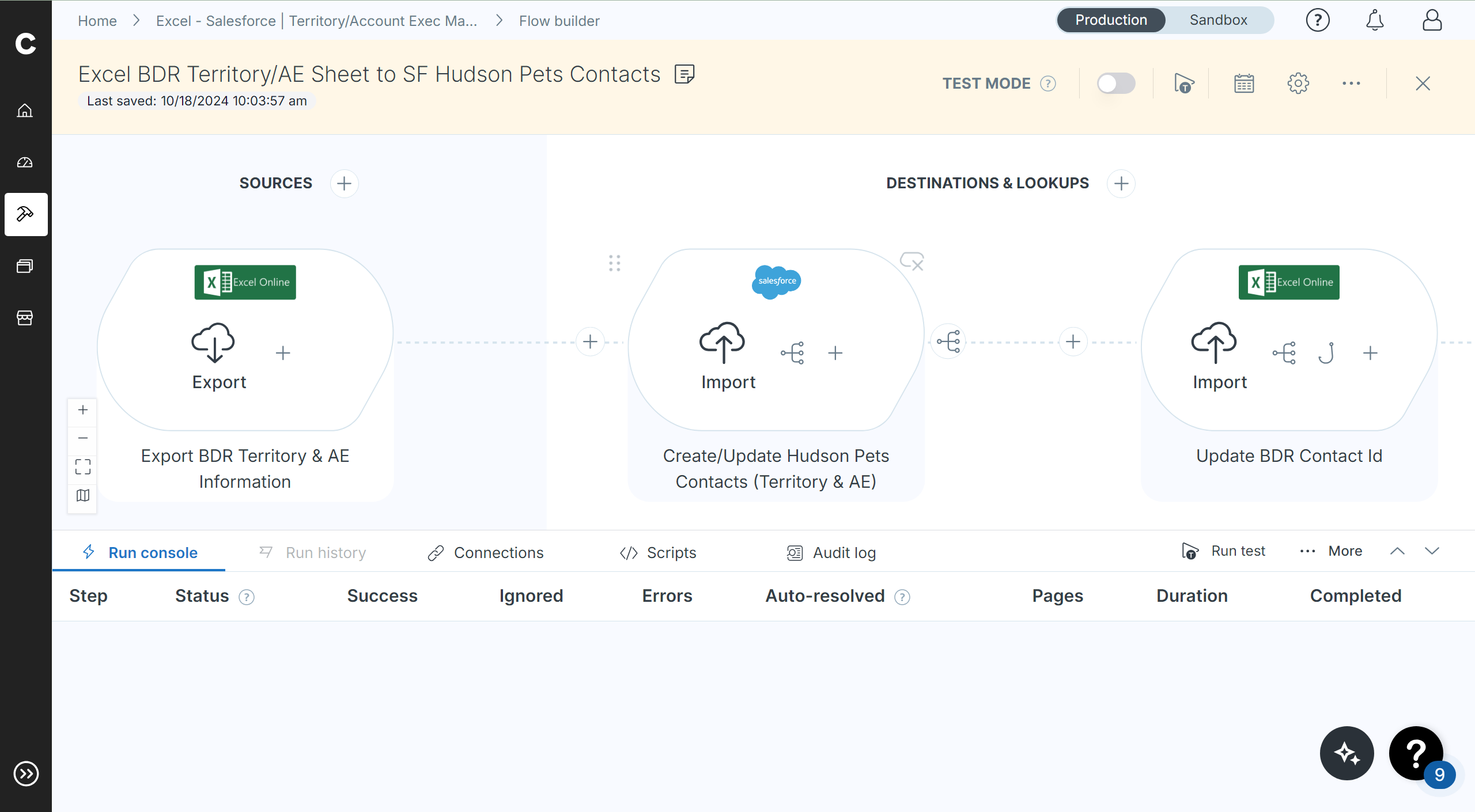Viewport: 1475px width, 812px height.
Task: Click the run test icon in header
Action: click(1184, 84)
